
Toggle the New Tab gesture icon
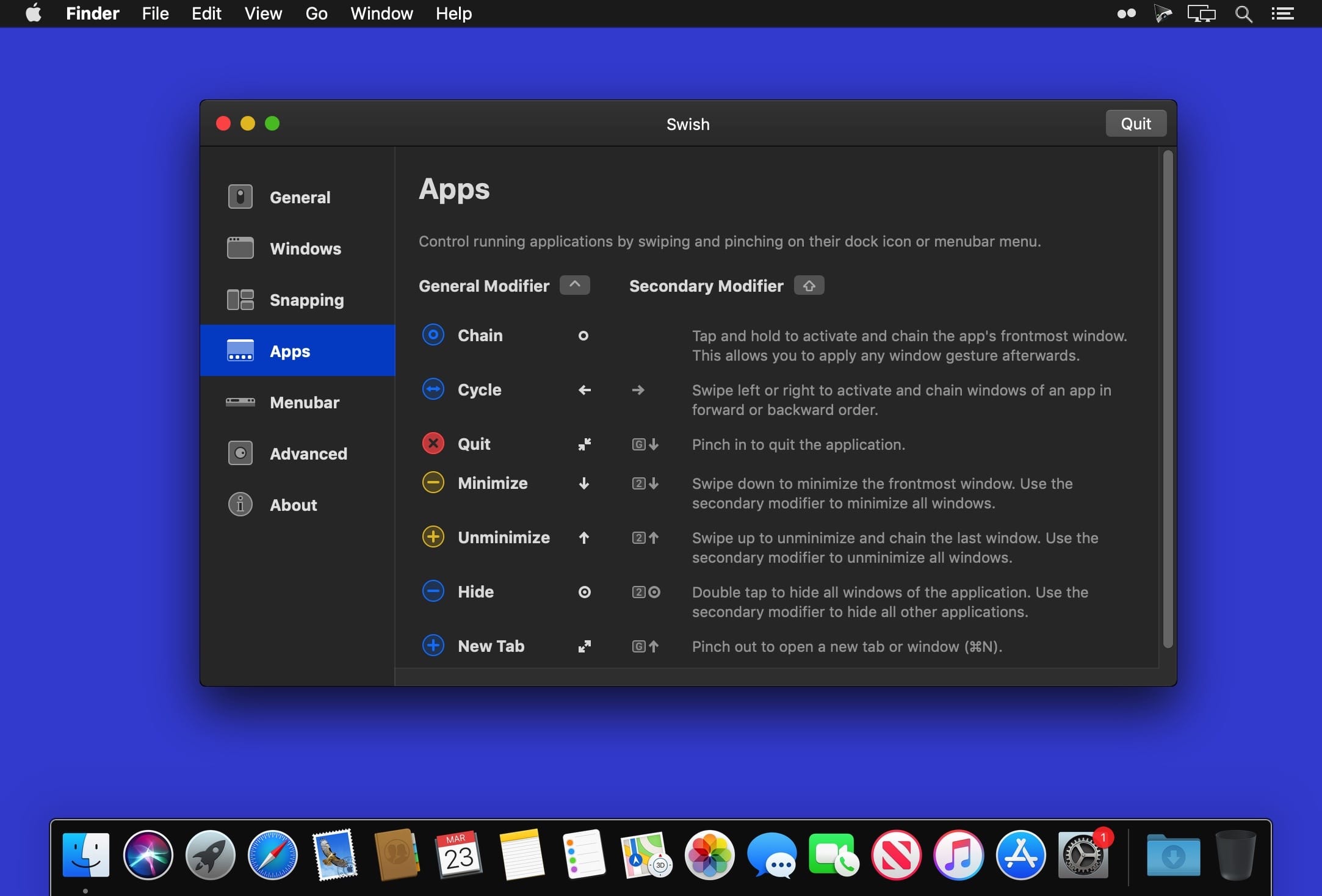coord(433,646)
